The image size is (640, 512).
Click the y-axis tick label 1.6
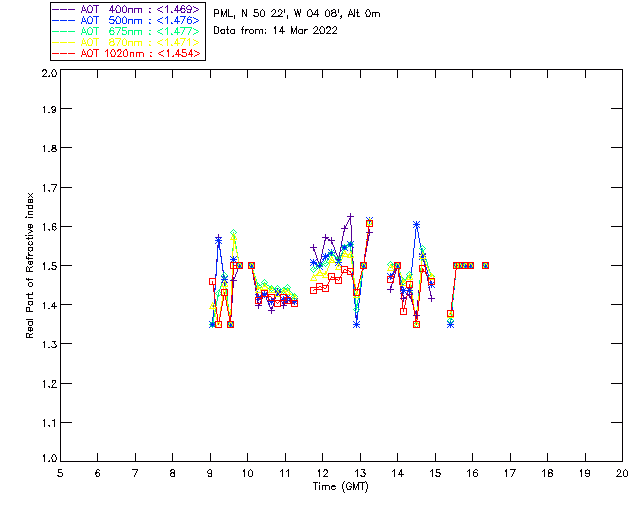49,227
